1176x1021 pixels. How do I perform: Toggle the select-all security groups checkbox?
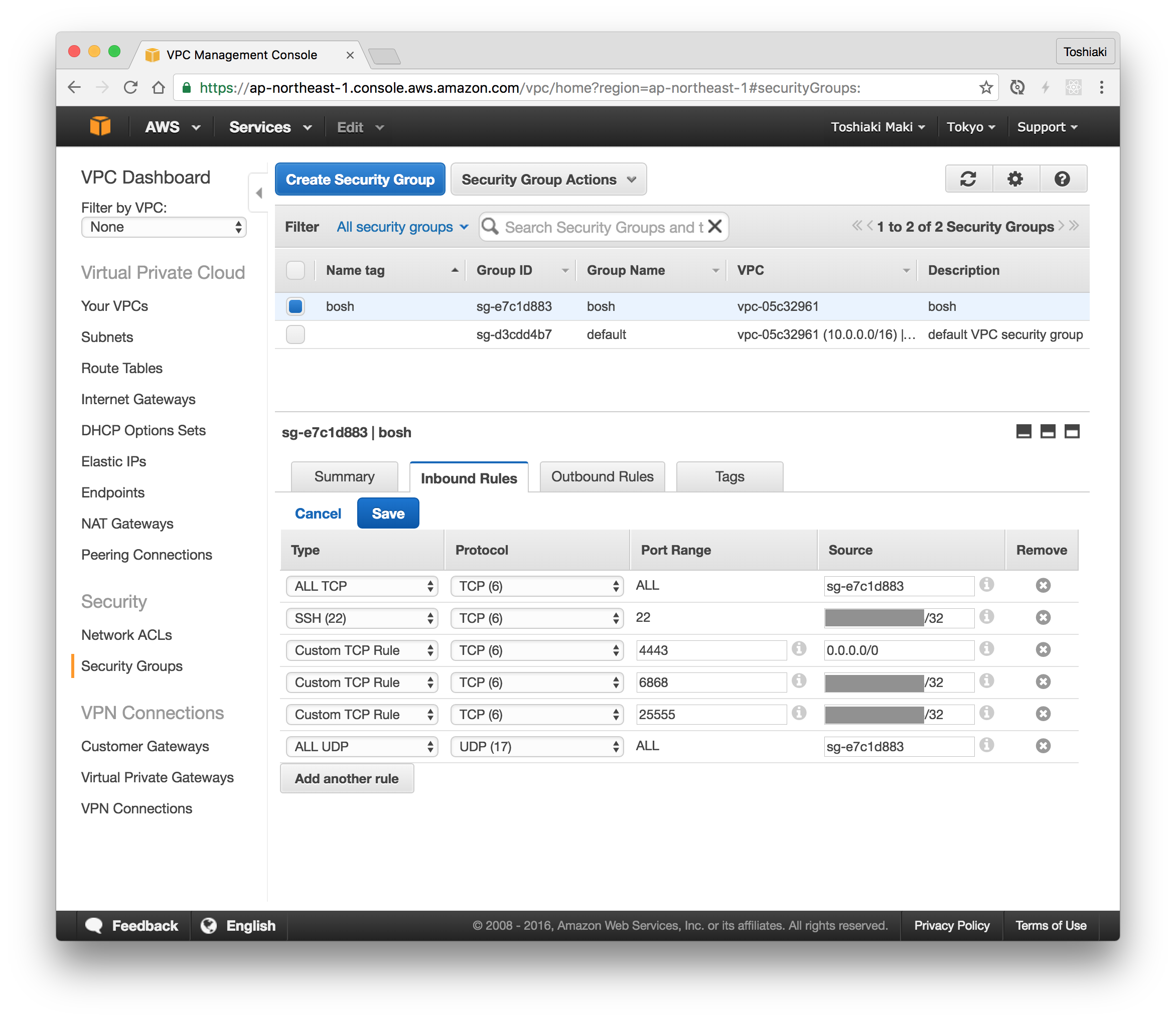[x=296, y=270]
